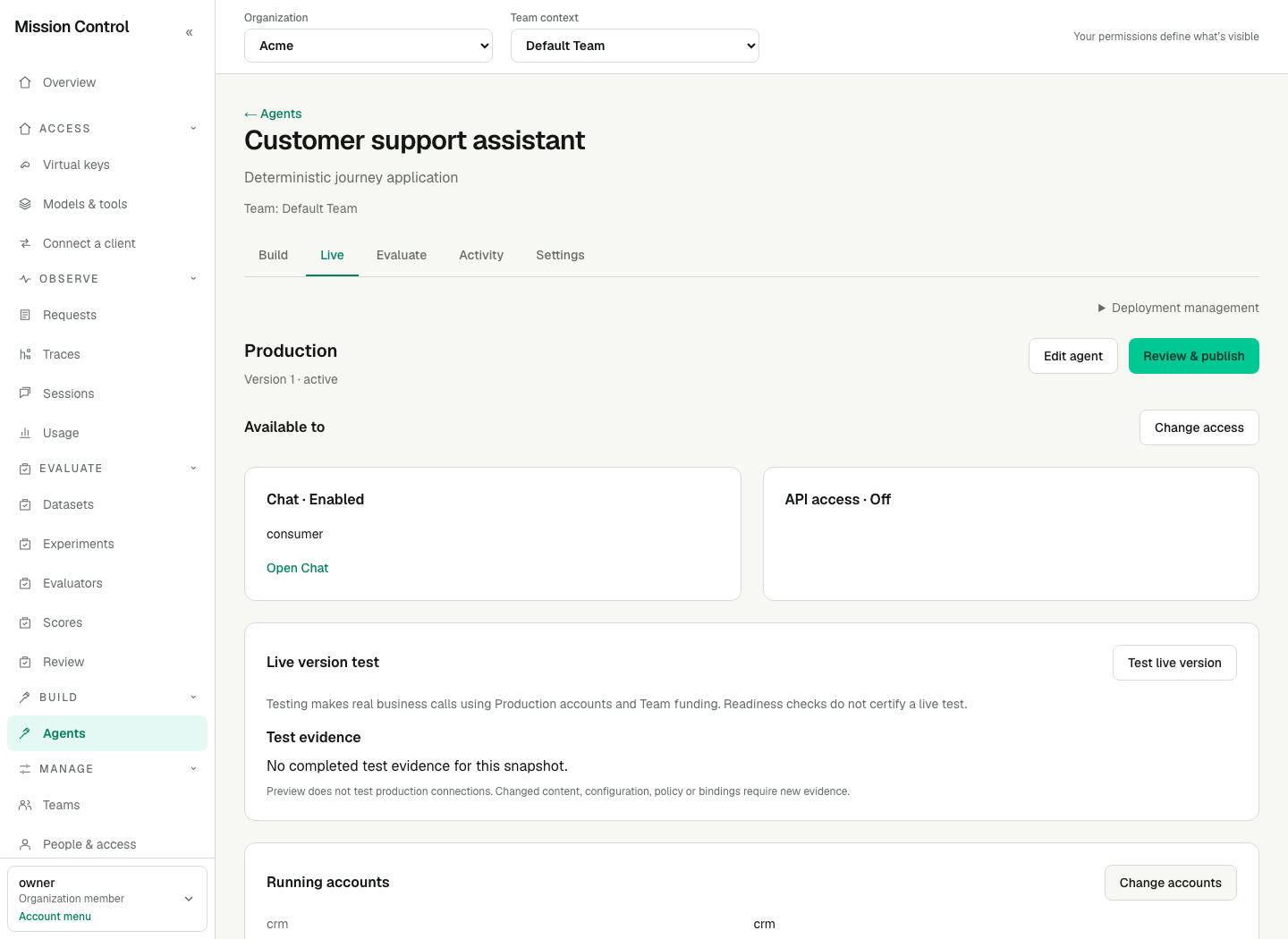Click the Teams people icon

point(25,805)
